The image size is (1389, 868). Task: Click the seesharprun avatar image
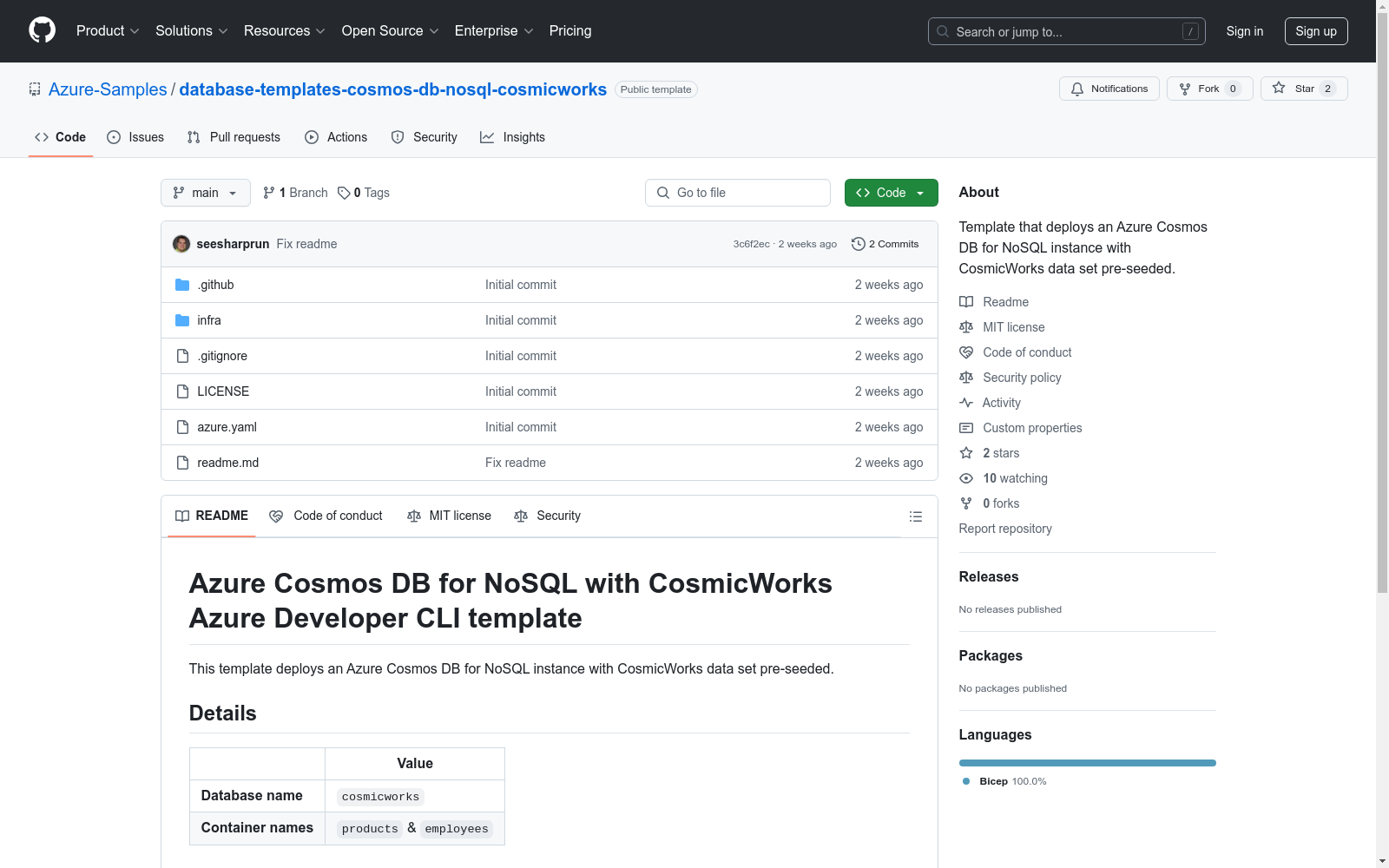tap(181, 244)
